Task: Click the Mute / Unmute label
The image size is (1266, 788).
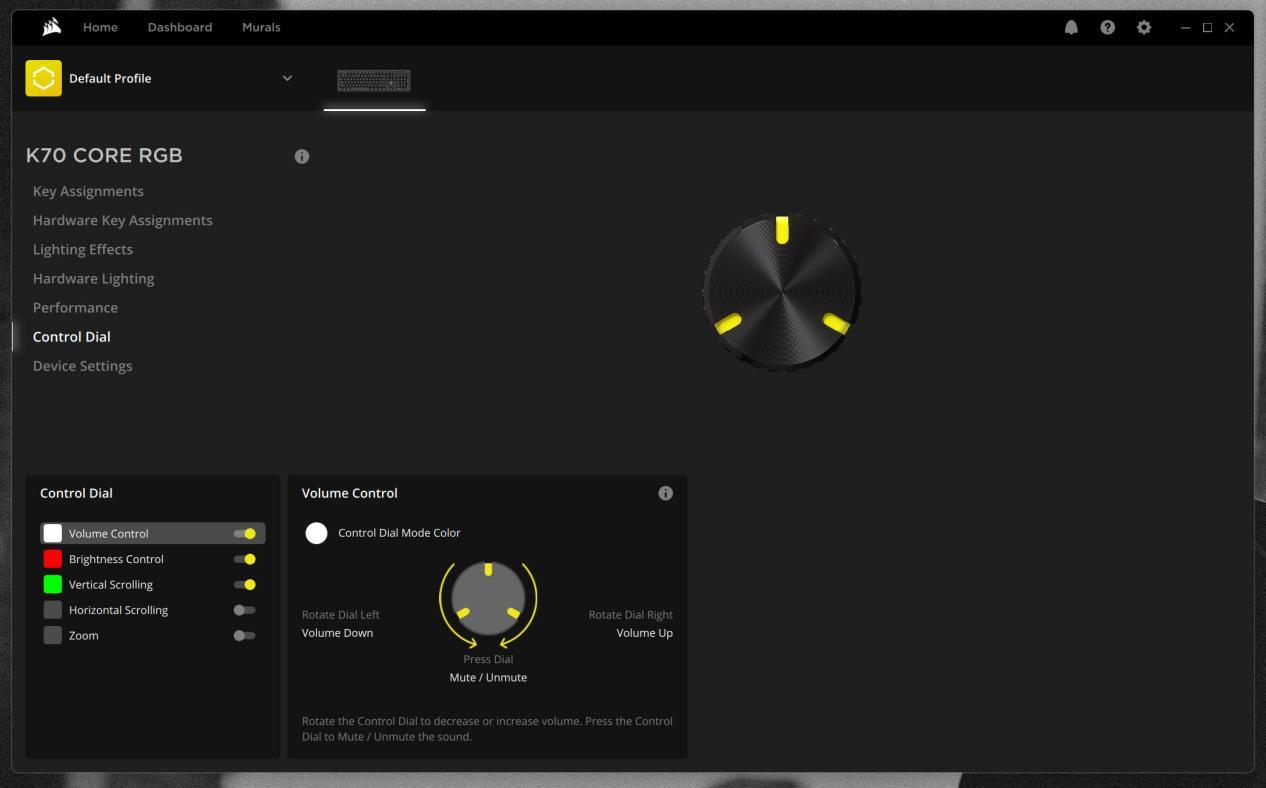Action: click(488, 677)
